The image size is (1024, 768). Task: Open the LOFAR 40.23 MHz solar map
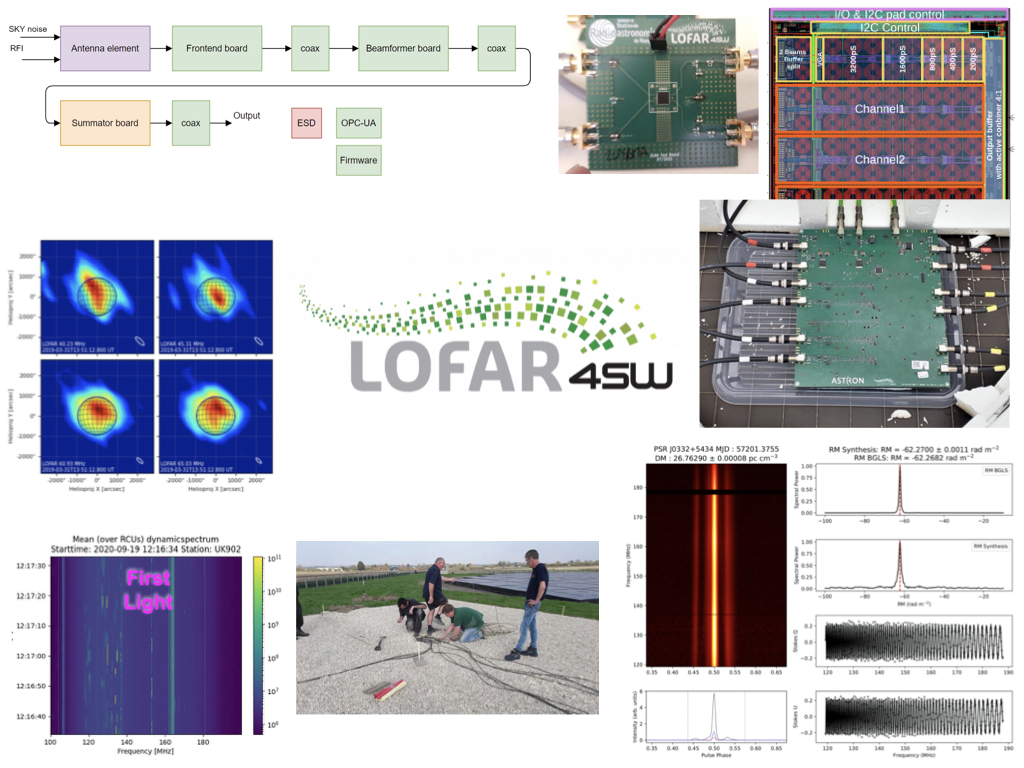point(97,297)
